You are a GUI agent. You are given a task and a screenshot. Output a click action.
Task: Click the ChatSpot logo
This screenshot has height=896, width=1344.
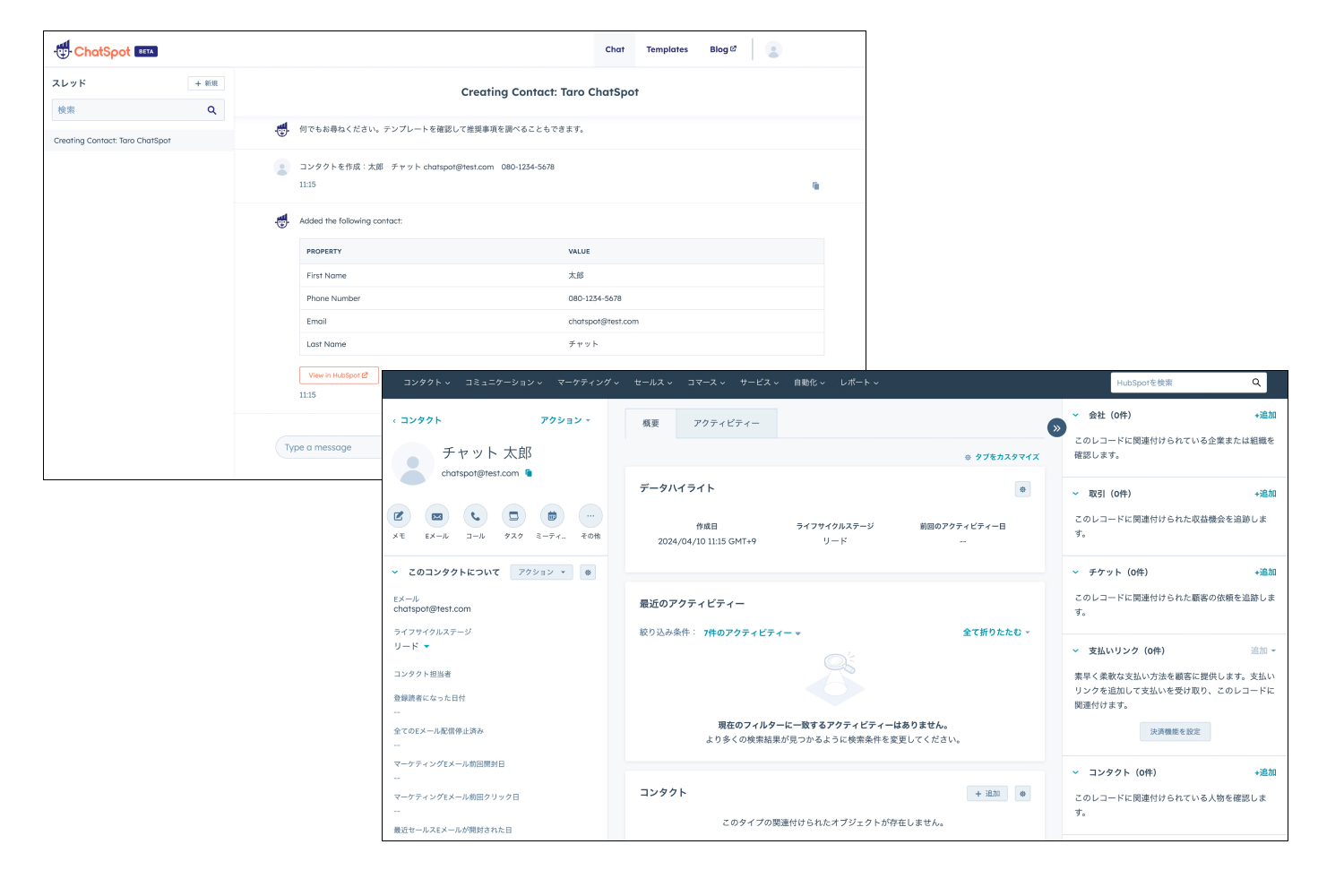tap(106, 51)
